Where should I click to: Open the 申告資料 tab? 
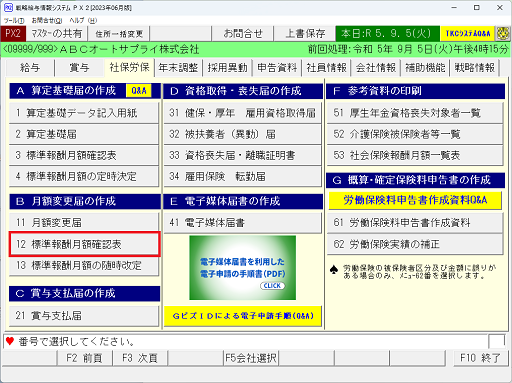tap(277, 68)
